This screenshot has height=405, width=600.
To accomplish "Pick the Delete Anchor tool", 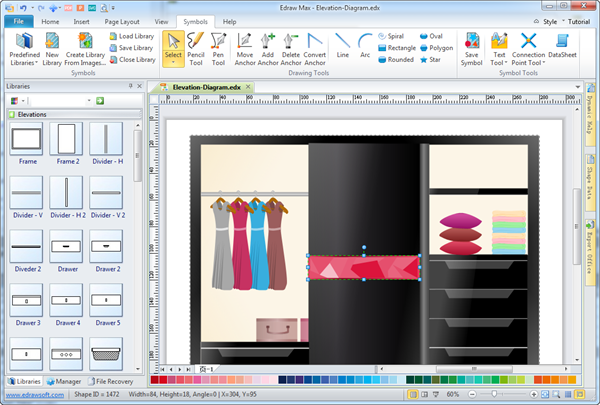I will [290, 47].
